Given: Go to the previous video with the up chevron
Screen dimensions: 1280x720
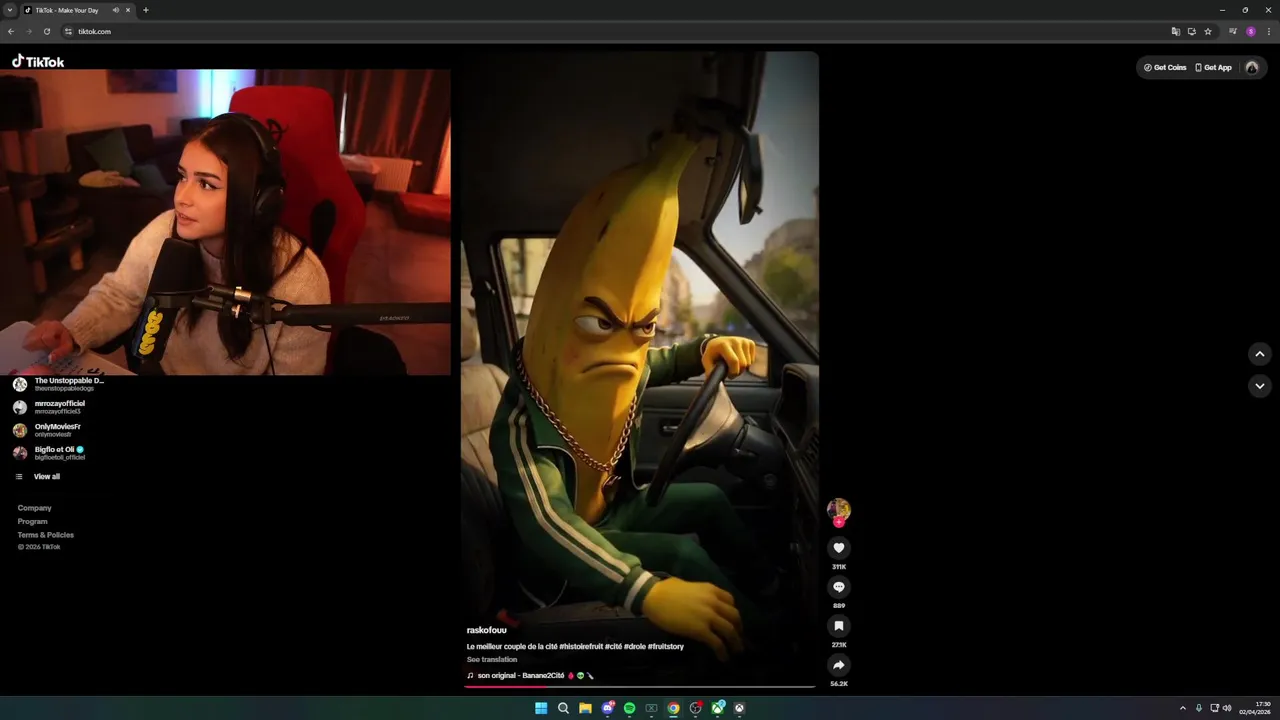Looking at the screenshot, I should coord(1260,354).
